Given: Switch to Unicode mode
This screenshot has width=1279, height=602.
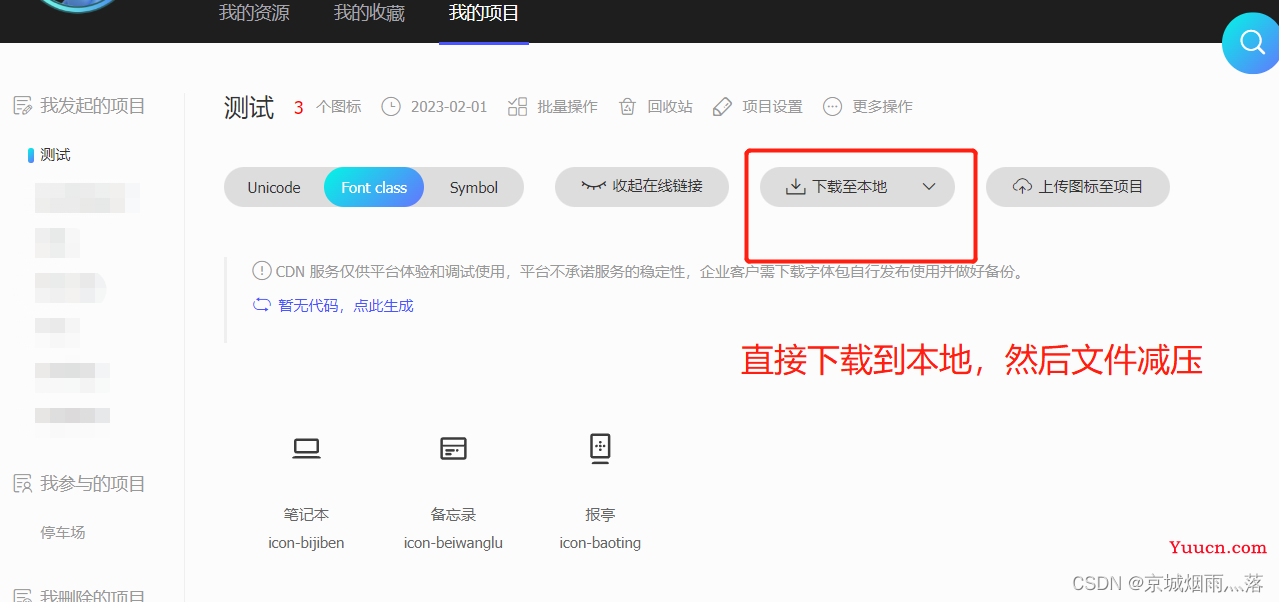Looking at the screenshot, I should coord(274,187).
